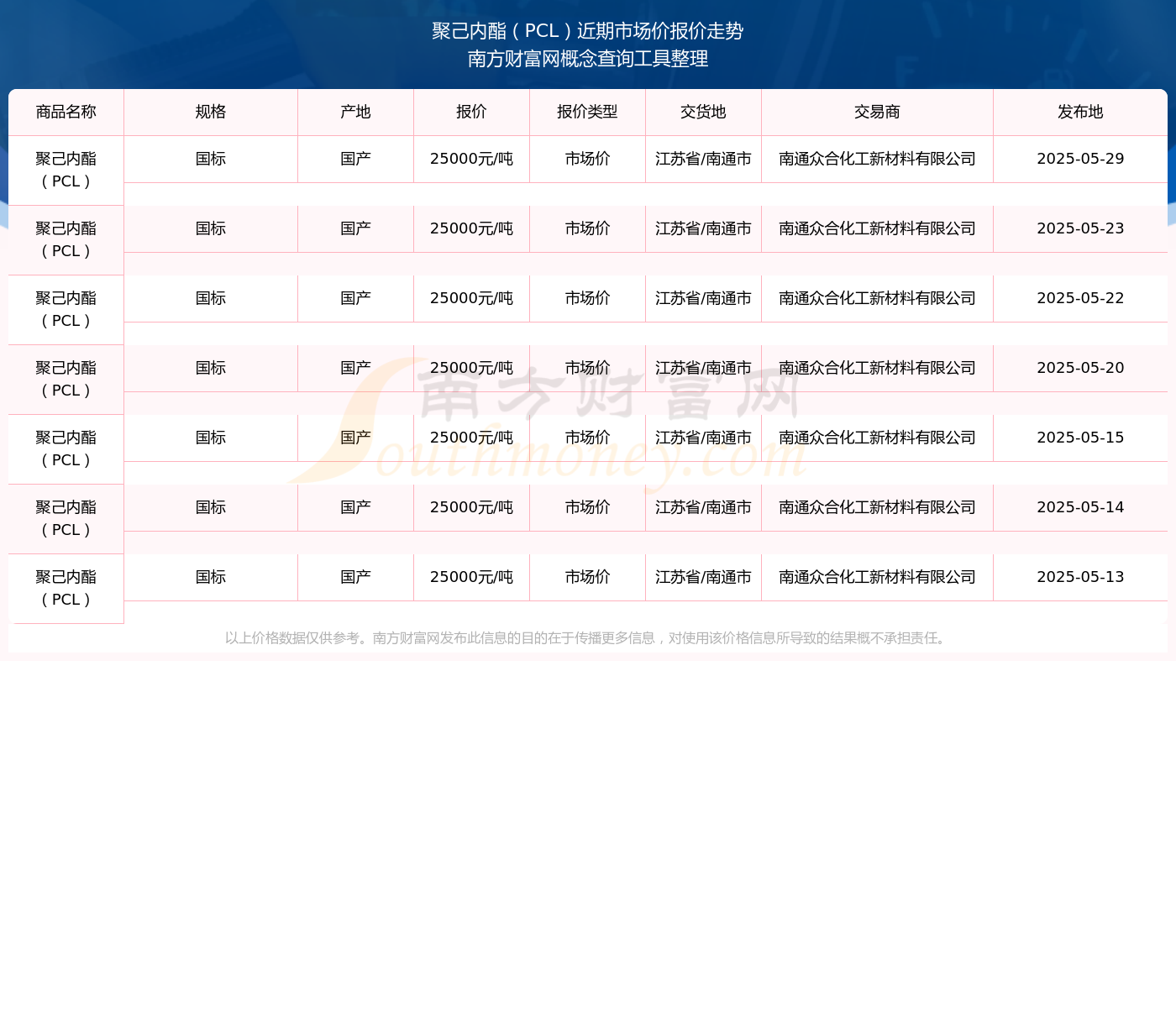This screenshot has width=1176, height=1012.
Task: Click the 报价 column header
Action: coord(471,112)
